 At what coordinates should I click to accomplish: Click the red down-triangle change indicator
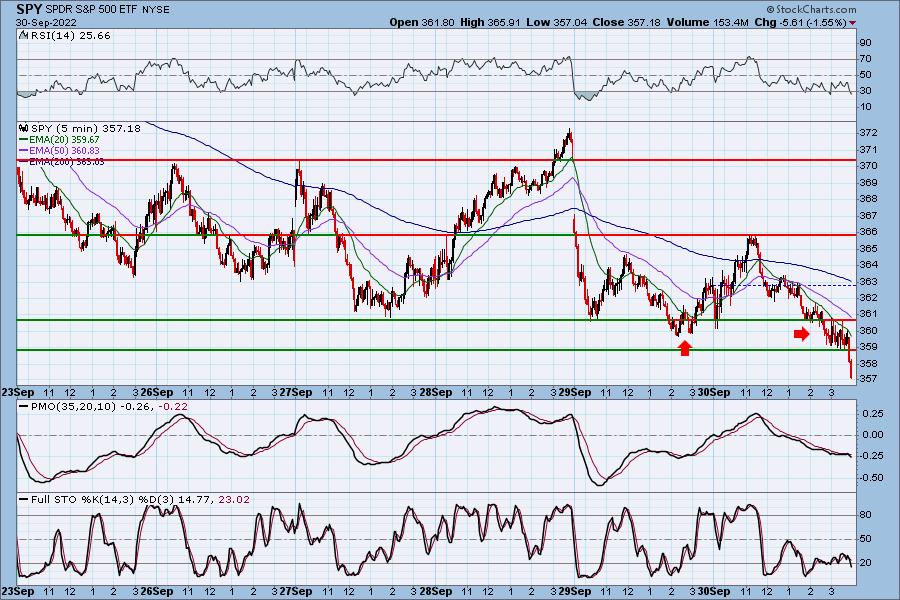click(852, 23)
